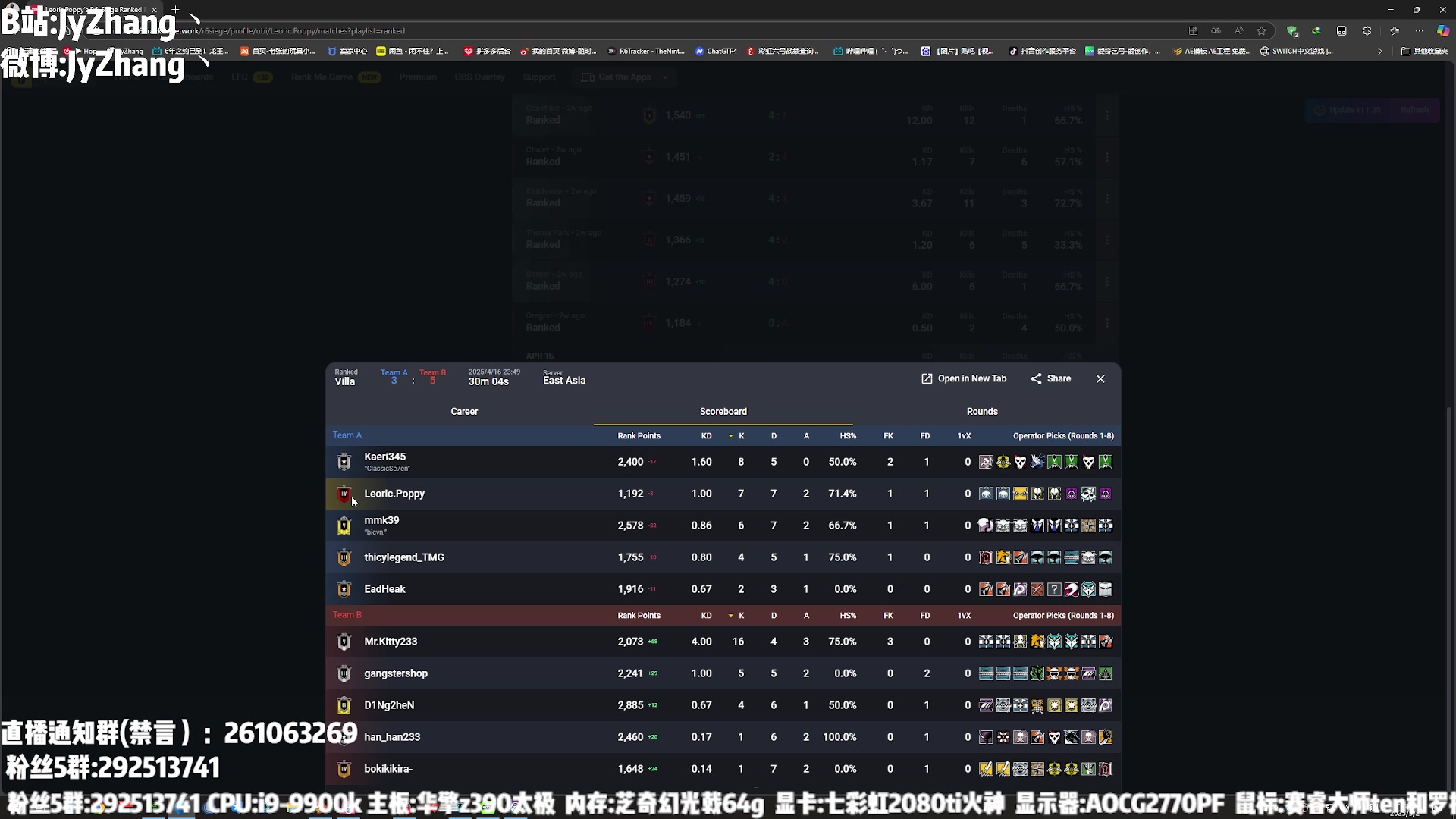This screenshot has width=1456, height=819.
Task: Click the Open in New Tab icon
Action: pyautogui.click(x=927, y=378)
